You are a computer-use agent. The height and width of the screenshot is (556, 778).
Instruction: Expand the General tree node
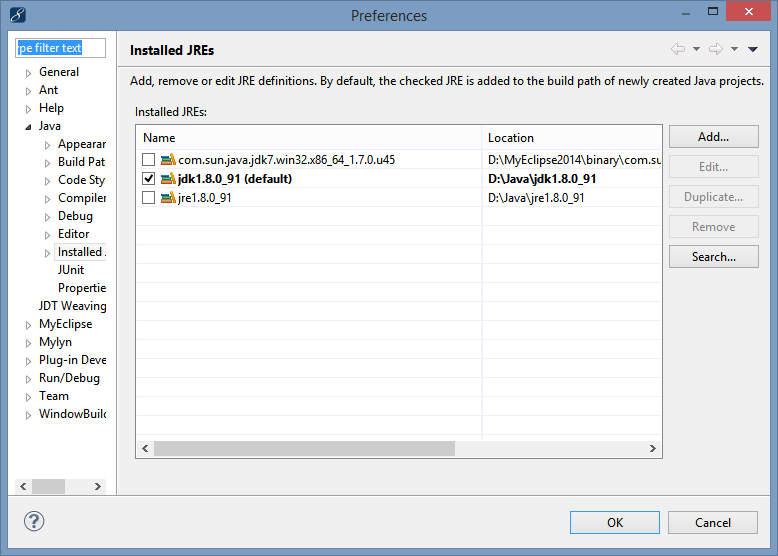point(28,73)
